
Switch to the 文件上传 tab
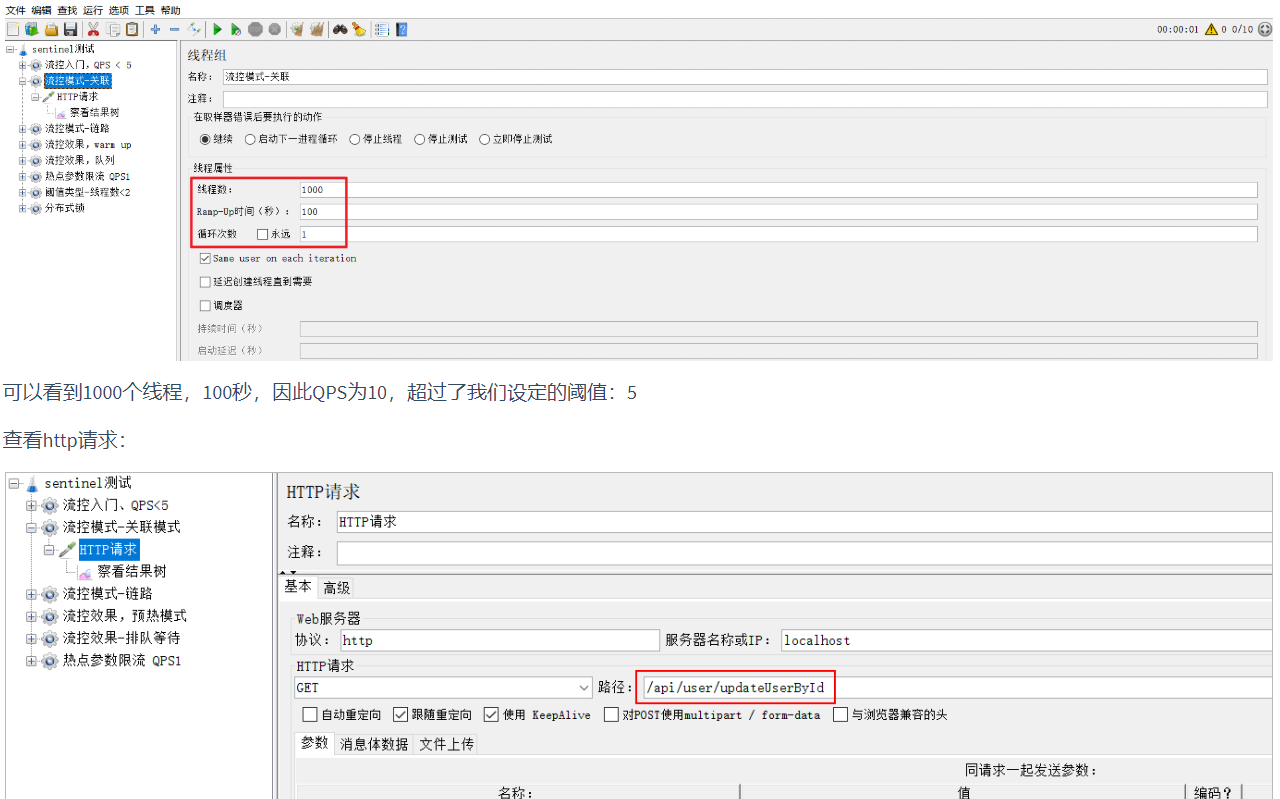446,744
